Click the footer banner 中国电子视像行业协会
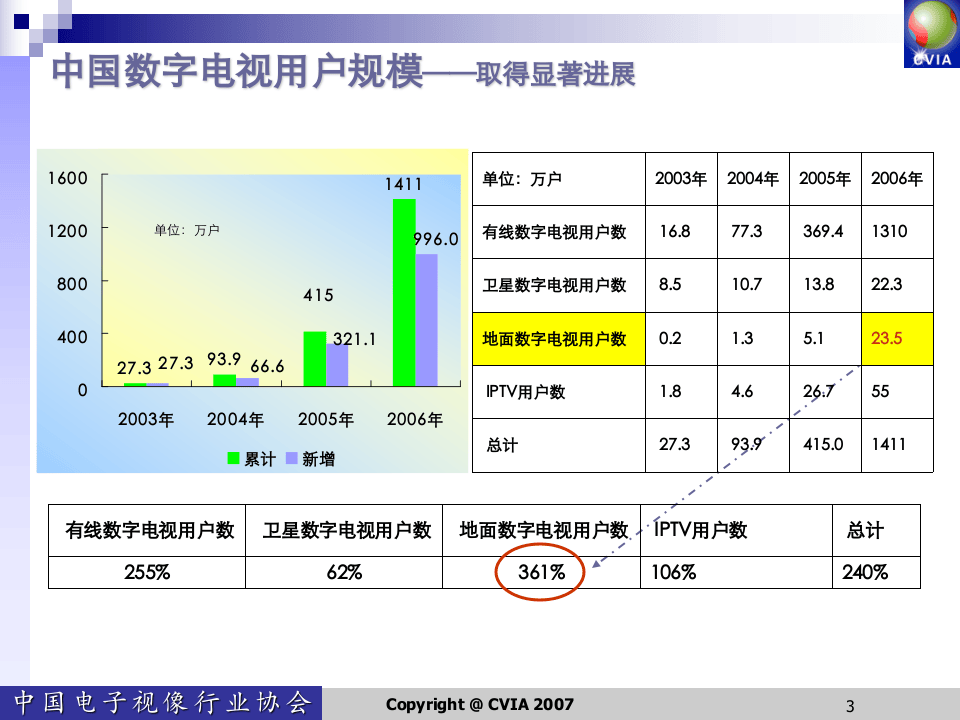 click(161, 703)
